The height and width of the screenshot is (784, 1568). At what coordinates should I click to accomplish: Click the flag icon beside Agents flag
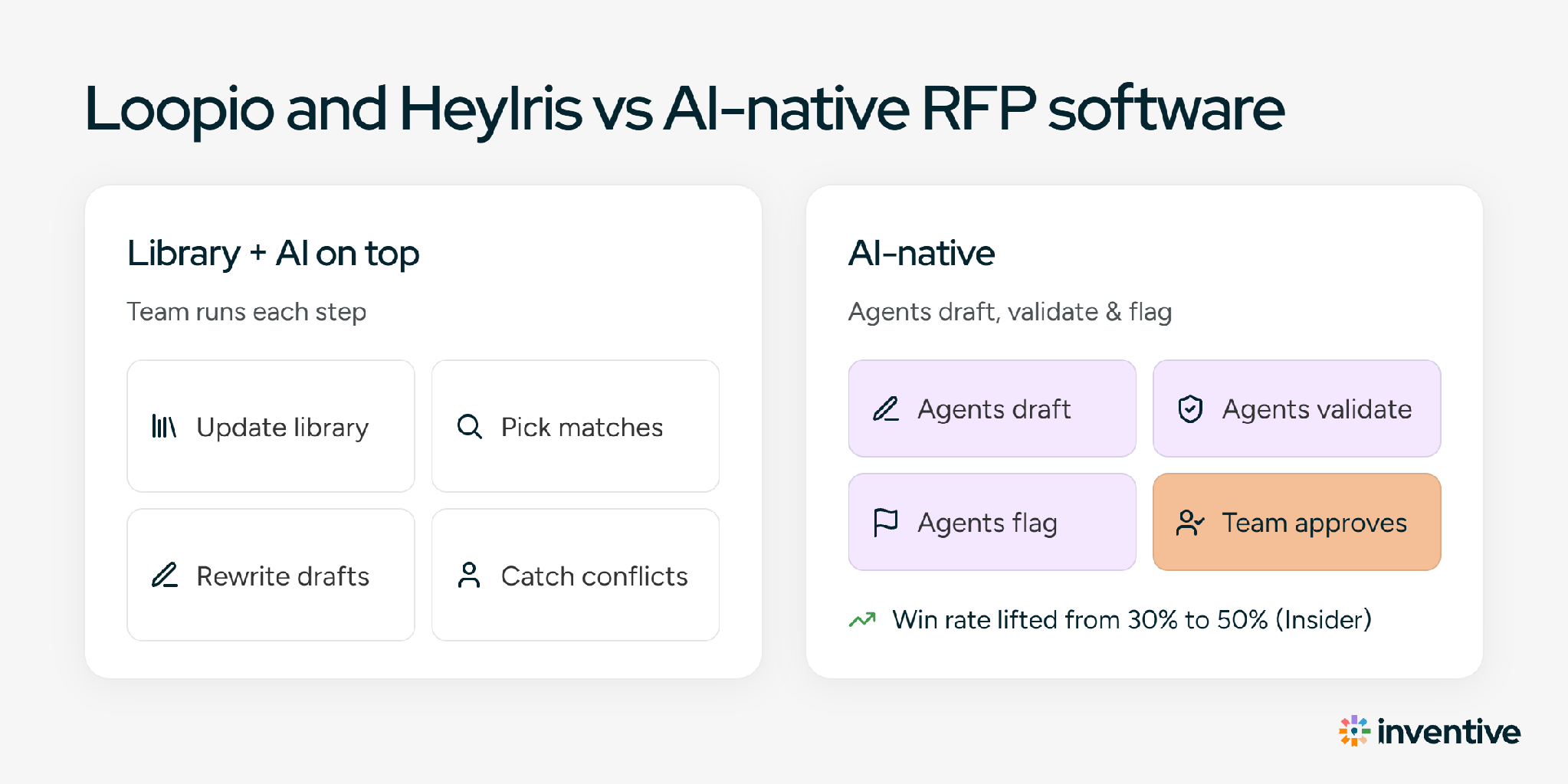[886, 522]
